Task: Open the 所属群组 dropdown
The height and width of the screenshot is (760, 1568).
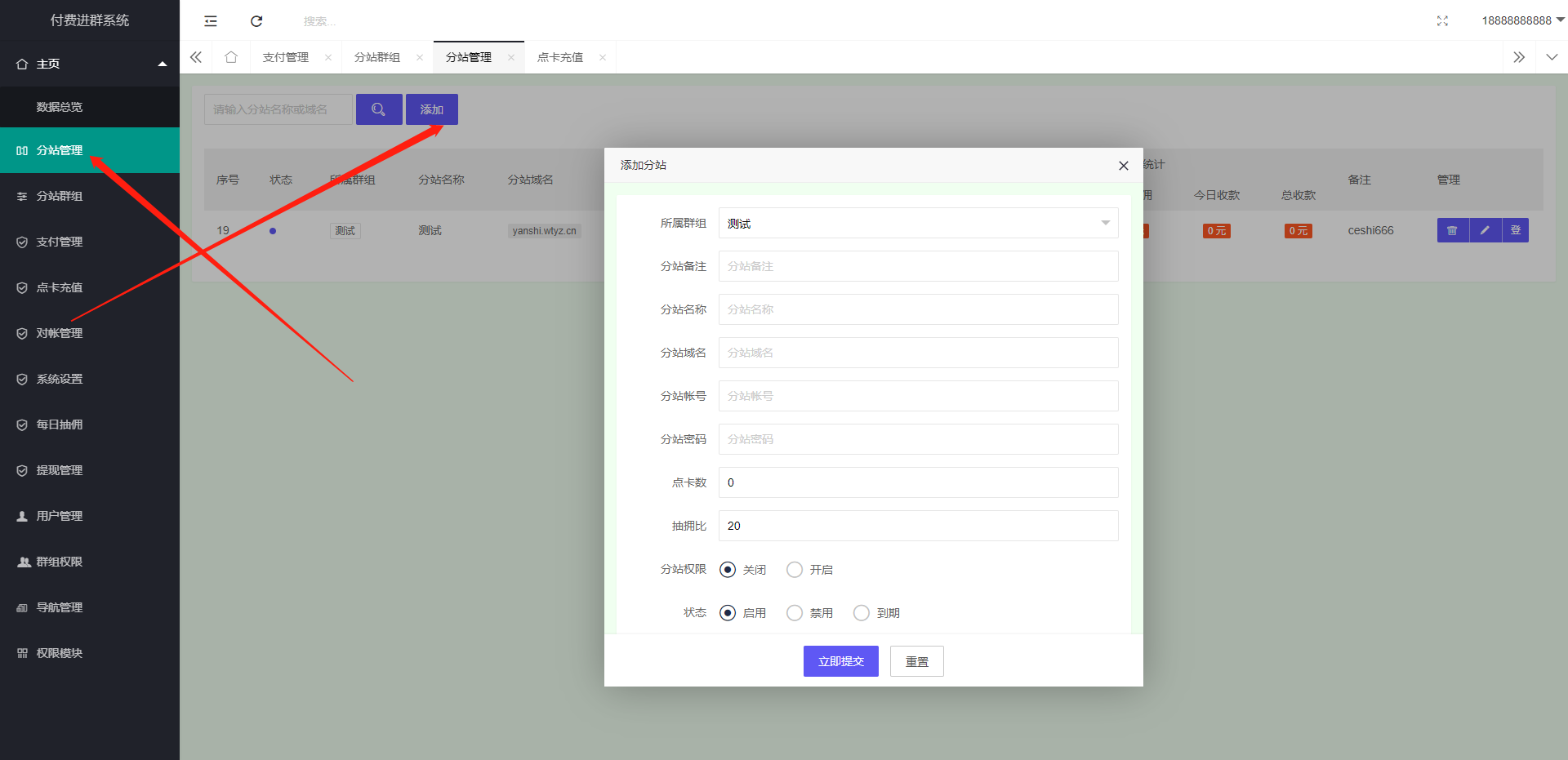Action: coord(918,224)
